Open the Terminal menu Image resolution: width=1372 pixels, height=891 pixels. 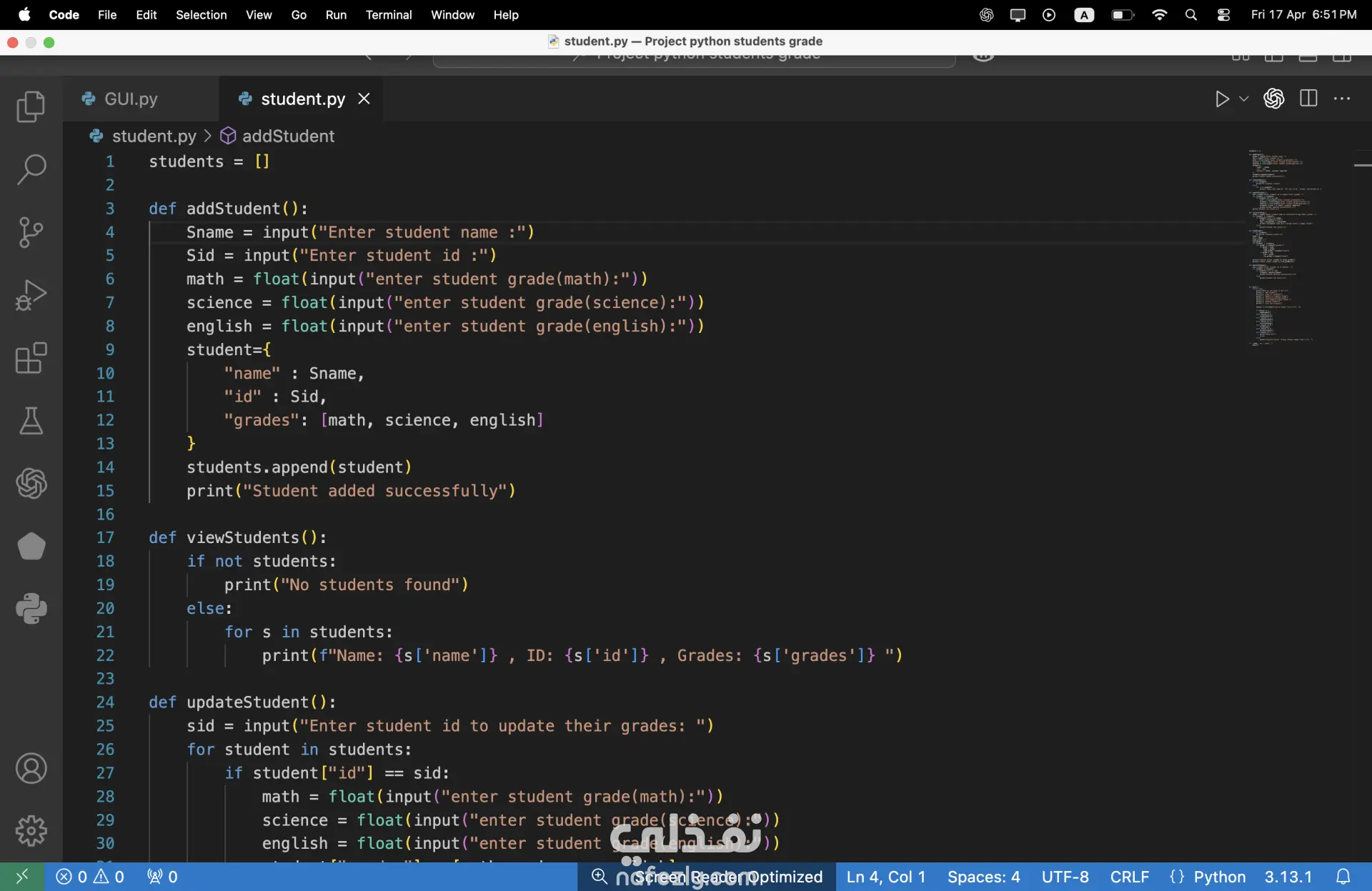(389, 14)
